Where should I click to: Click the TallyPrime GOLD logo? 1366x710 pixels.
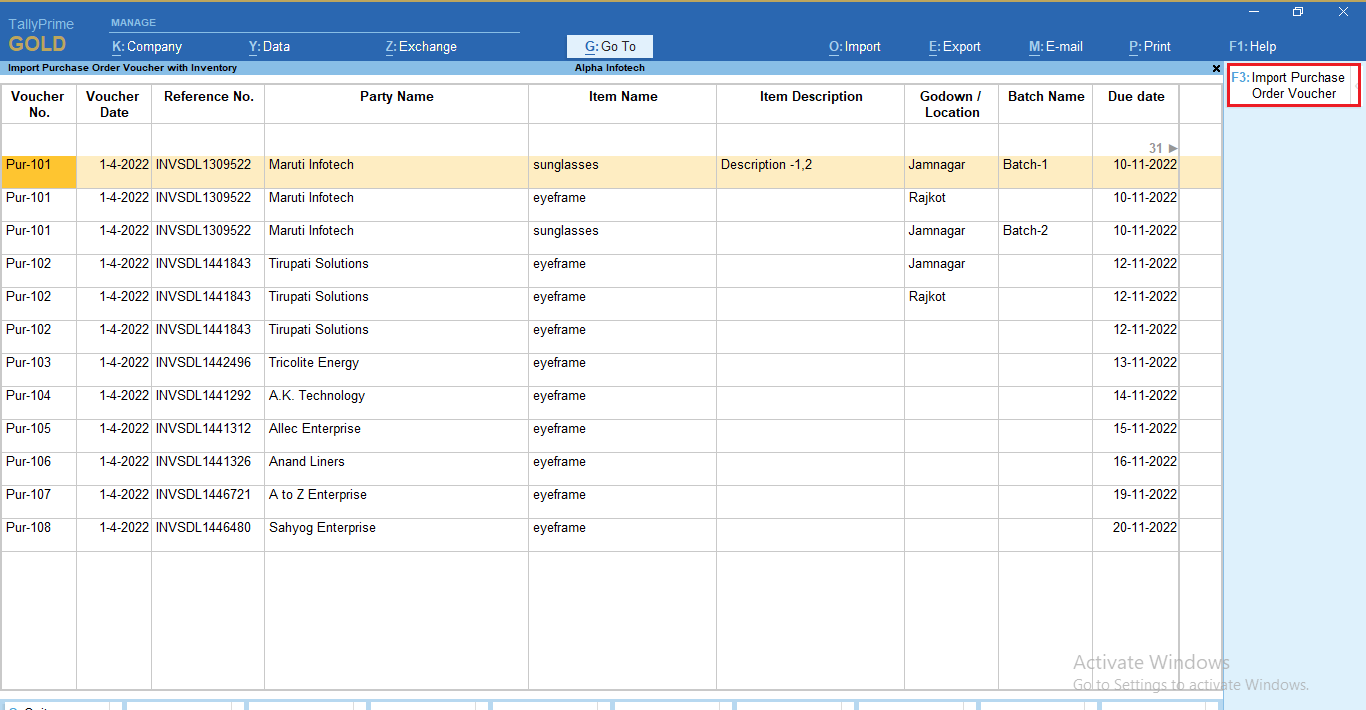point(40,31)
